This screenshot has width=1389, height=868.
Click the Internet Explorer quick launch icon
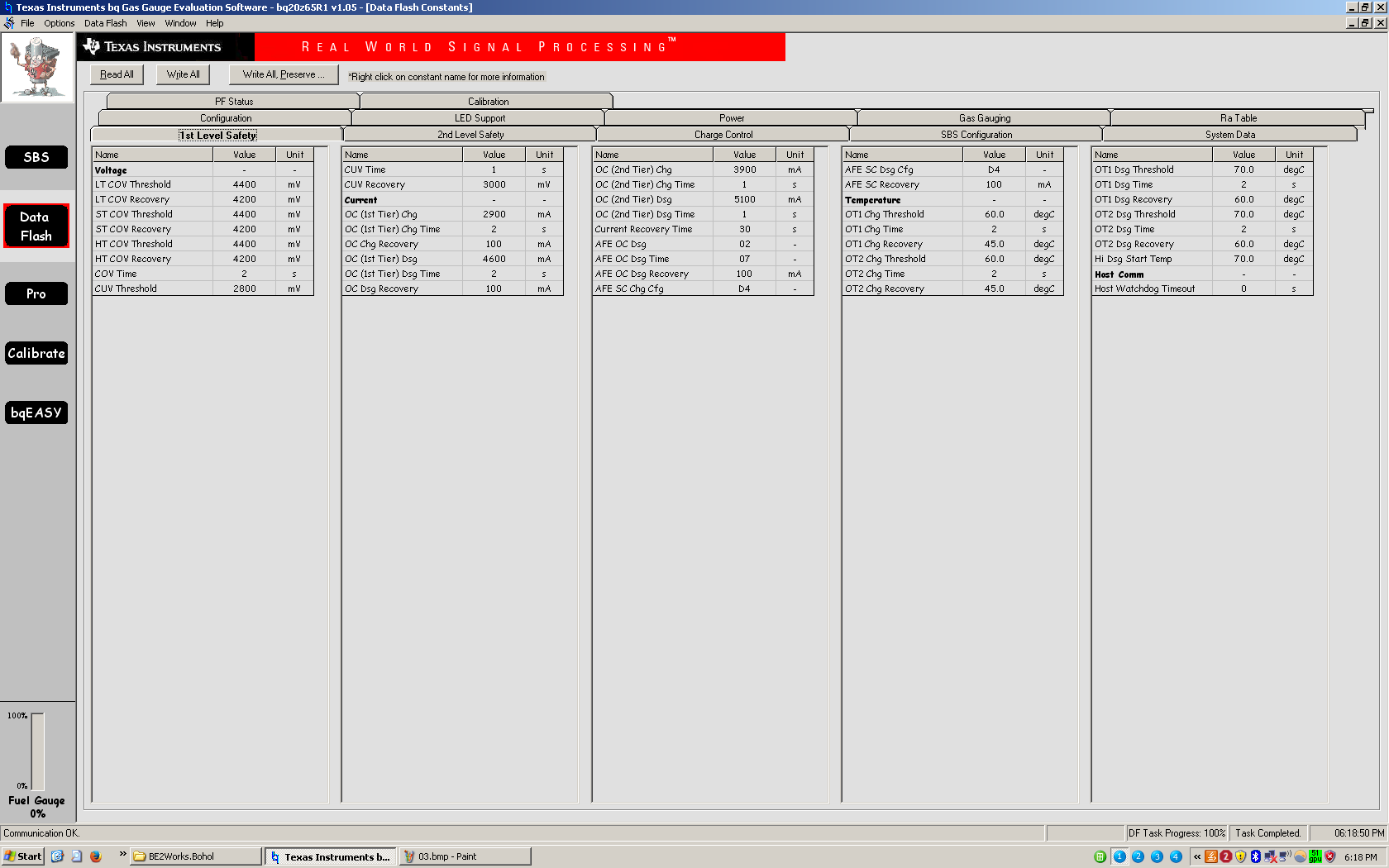coord(57,856)
